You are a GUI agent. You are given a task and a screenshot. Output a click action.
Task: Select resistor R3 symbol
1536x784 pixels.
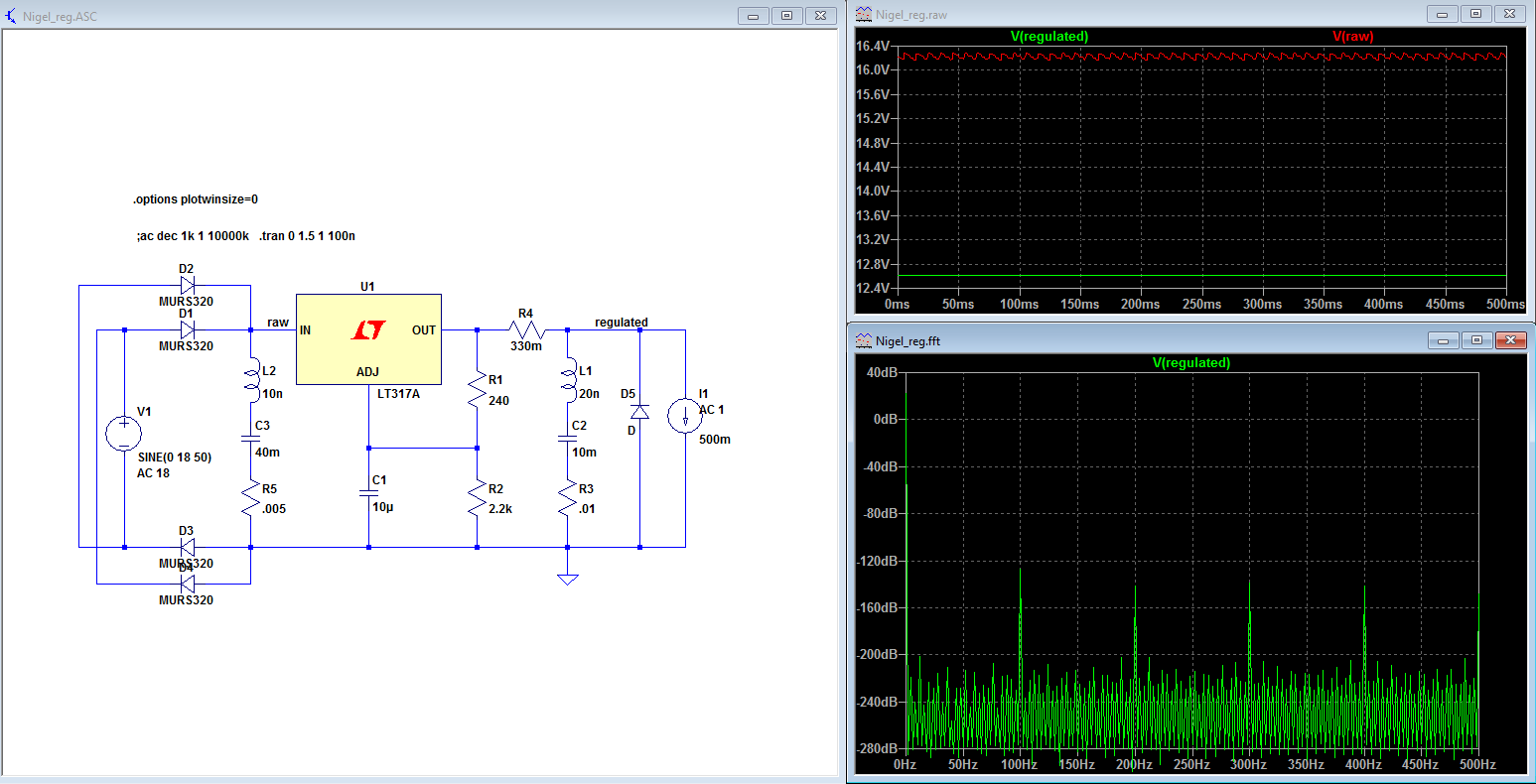click(568, 498)
